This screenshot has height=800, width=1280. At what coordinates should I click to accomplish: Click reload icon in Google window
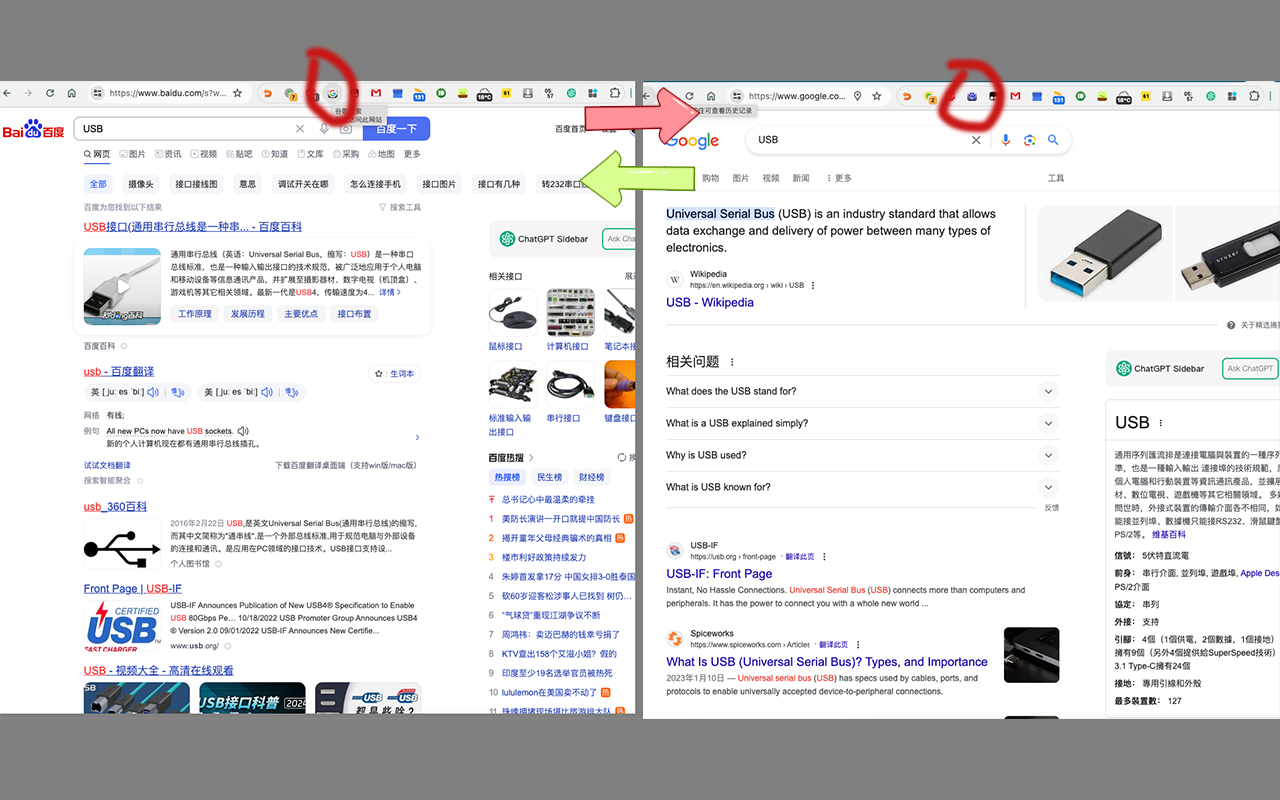tap(689, 96)
